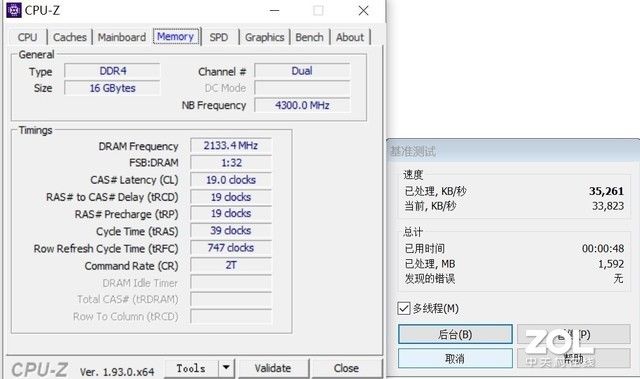640x379 pixels.
Task: Toggle the 多线程(M) checkbox
Action: point(404,308)
